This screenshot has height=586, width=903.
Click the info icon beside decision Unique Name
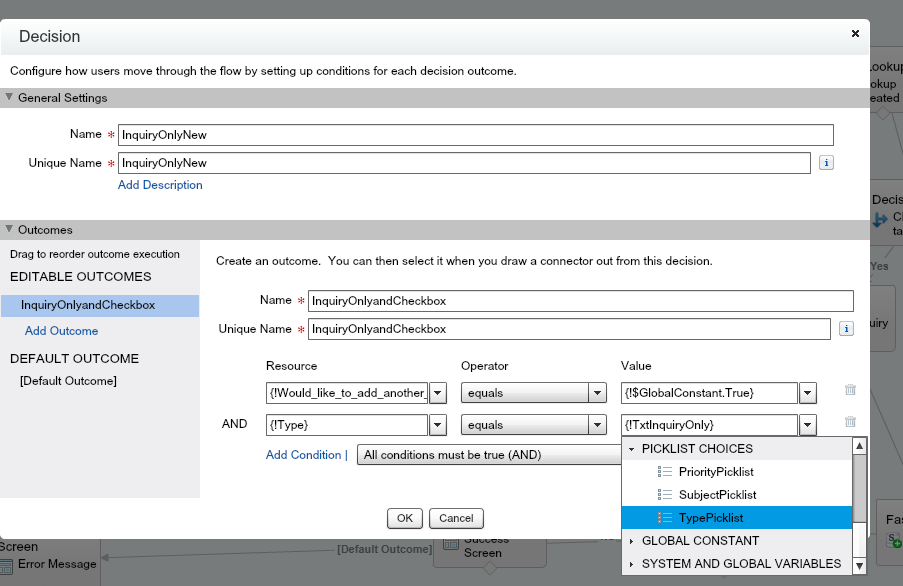(826, 163)
